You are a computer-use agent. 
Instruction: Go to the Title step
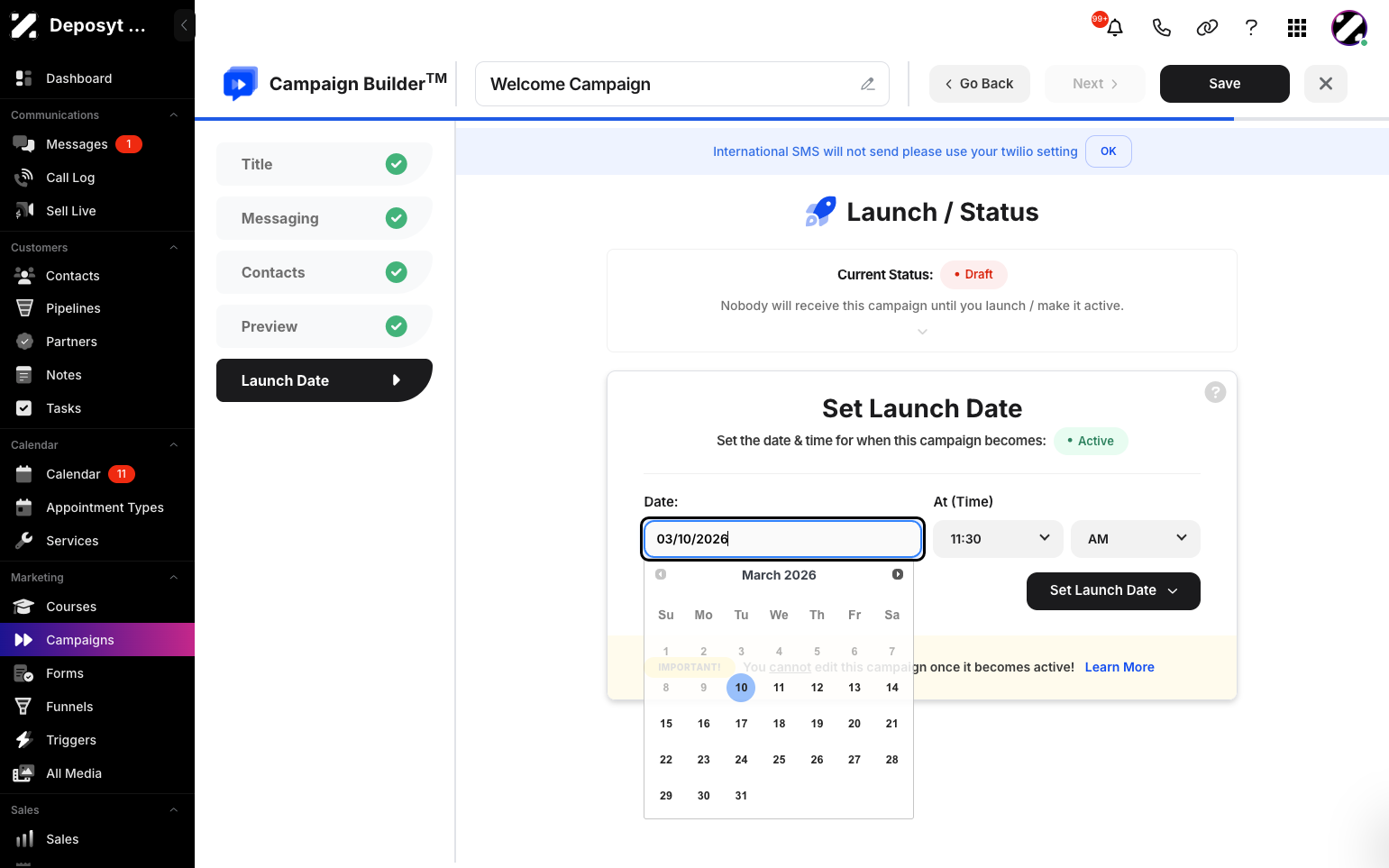pos(324,164)
